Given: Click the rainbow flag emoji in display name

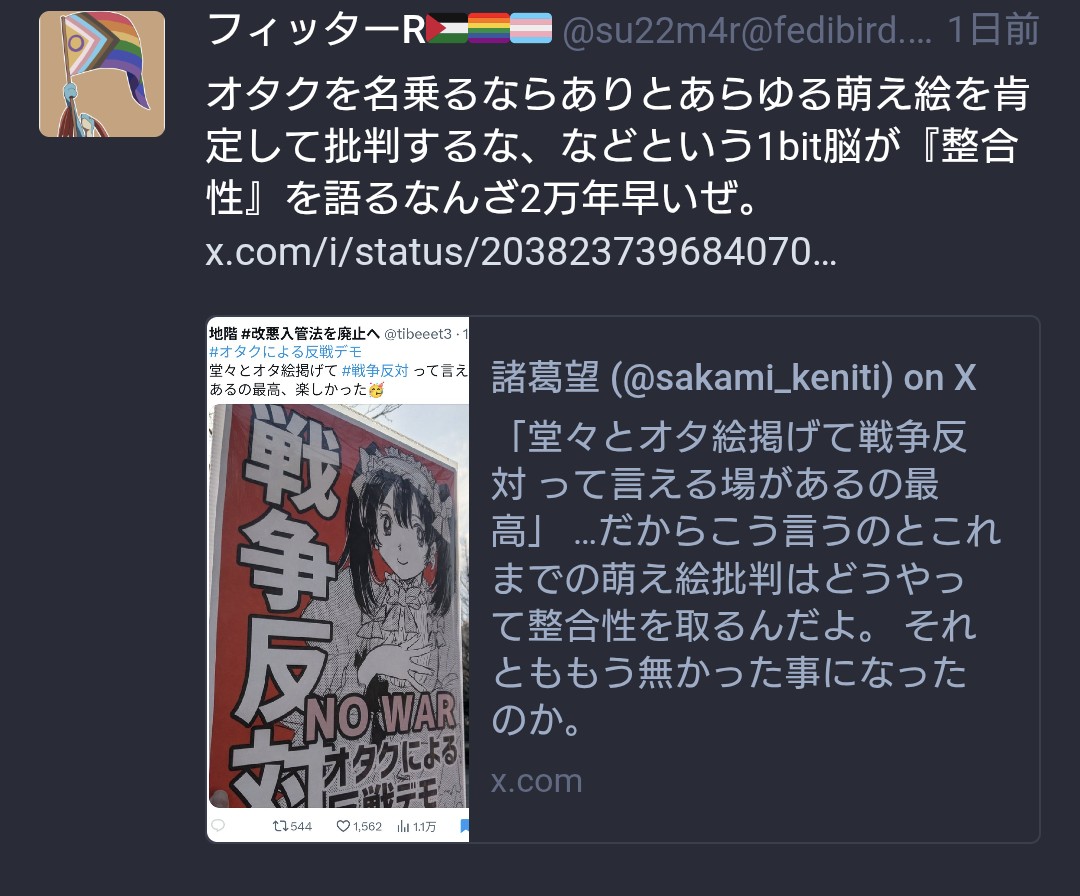Looking at the screenshot, I should [x=489, y=29].
